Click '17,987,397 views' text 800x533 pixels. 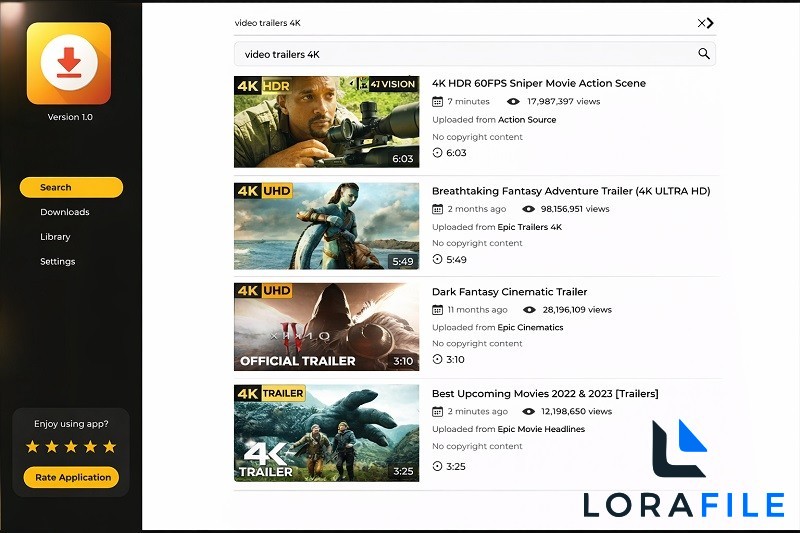[x=563, y=101]
